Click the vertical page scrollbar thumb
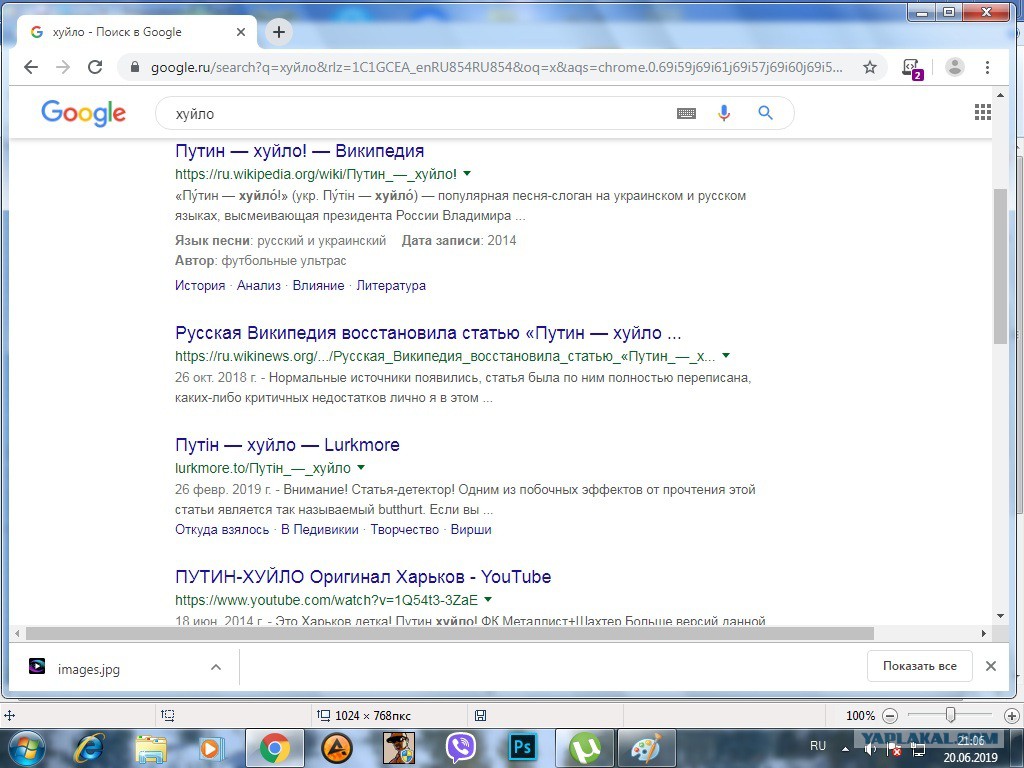Screen dimensions: 1024x768 click(x=1000, y=266)
